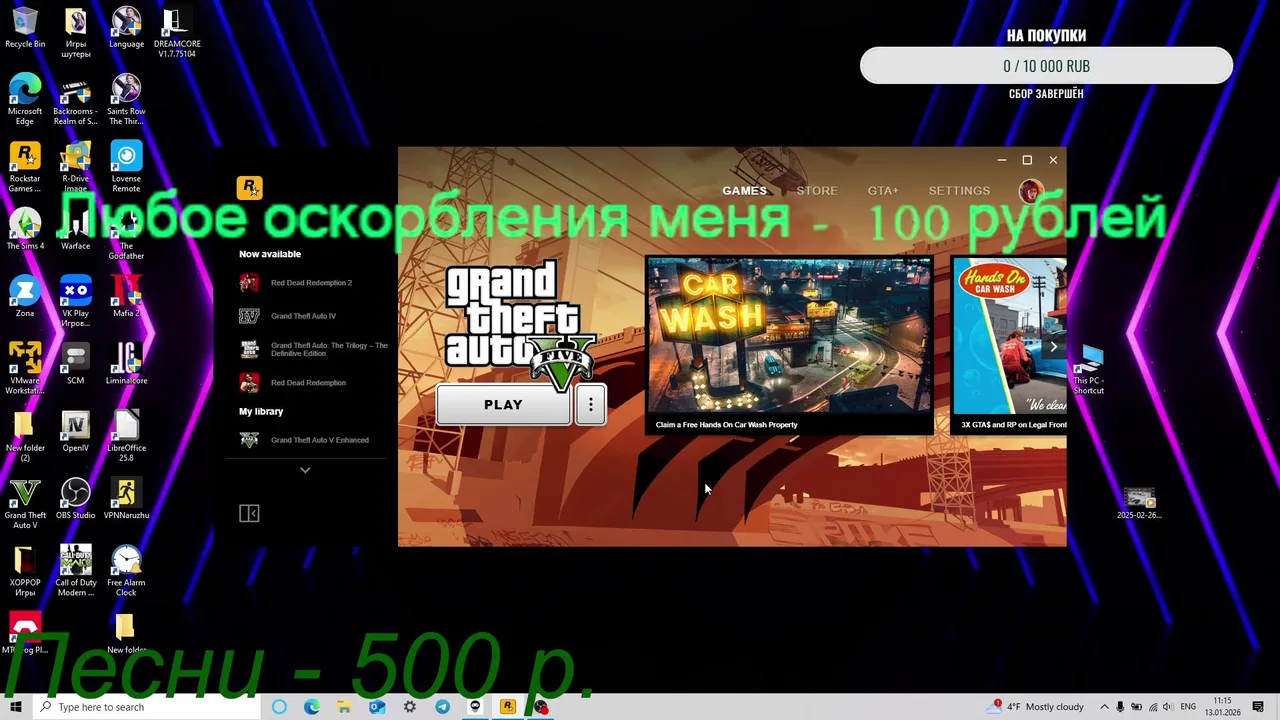Open weather widget showing Mostly cloudy
Screen dimensions: 1280x720
click(x=1036, y=707)
